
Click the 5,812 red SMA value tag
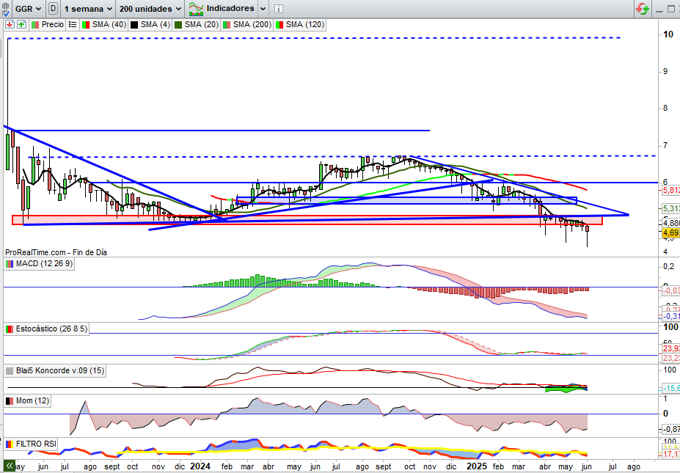click(x=671, y=190)
